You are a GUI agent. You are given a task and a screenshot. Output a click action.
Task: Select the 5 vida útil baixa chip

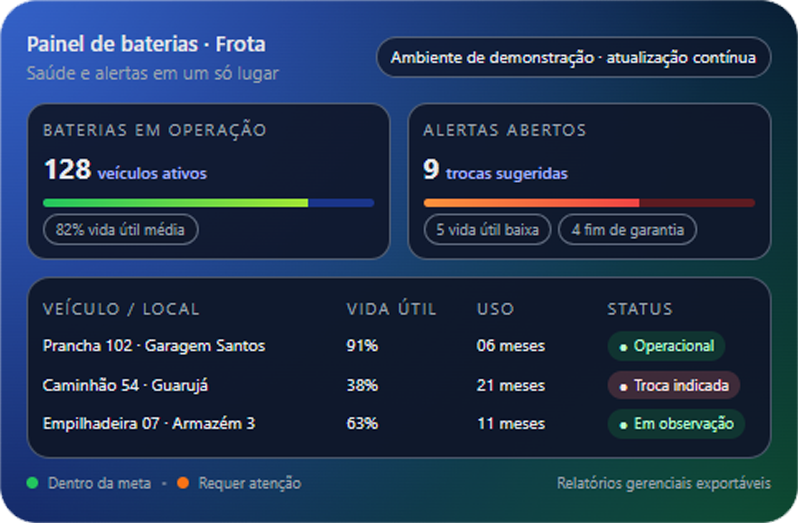[488, 230]
